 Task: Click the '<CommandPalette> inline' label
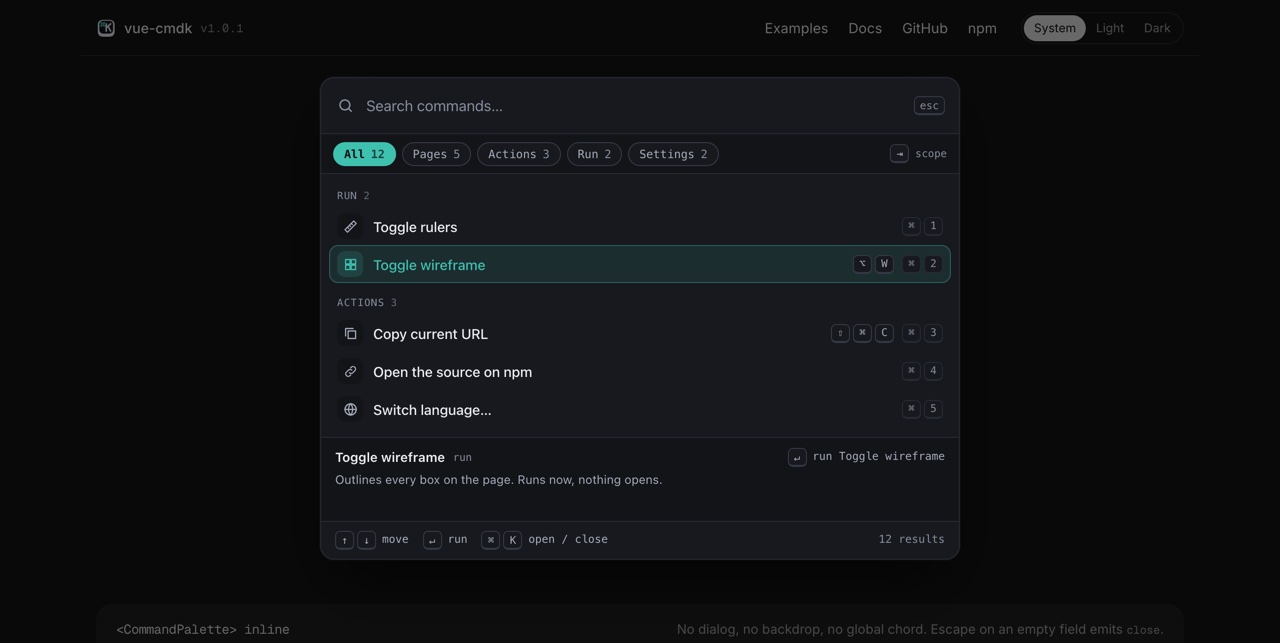point(203,630)
